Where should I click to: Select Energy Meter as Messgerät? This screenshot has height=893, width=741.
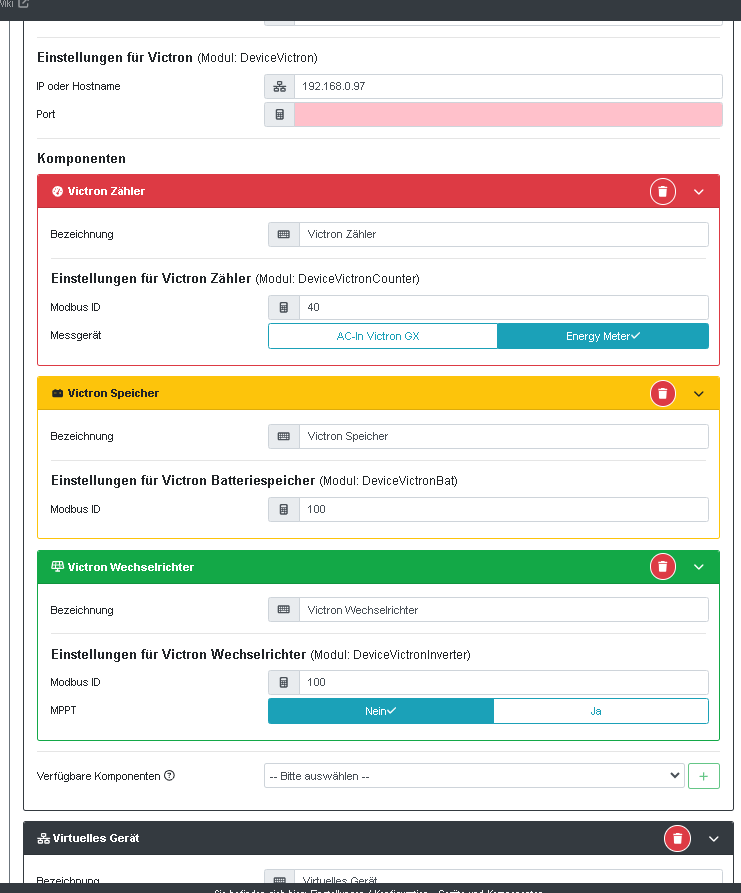click(x=603, y=336)
